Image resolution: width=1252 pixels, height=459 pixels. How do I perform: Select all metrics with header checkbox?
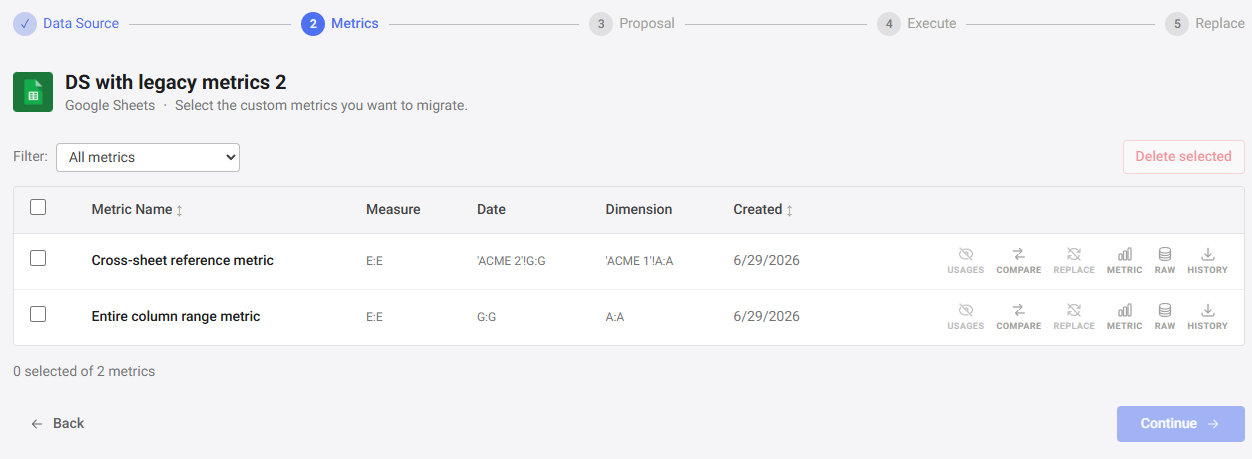point(38,208)
